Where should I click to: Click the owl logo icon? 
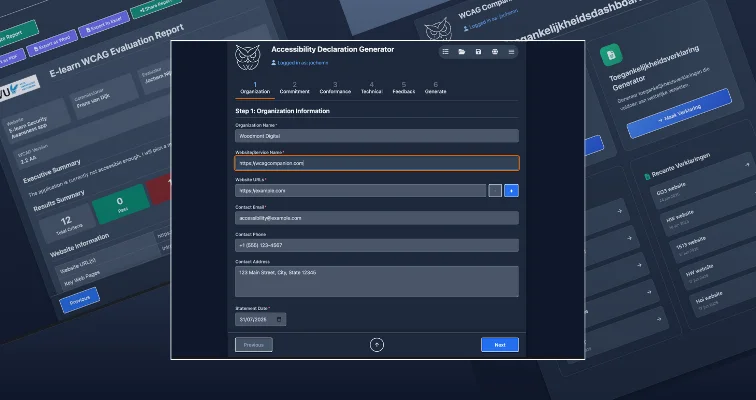[247, 56]
